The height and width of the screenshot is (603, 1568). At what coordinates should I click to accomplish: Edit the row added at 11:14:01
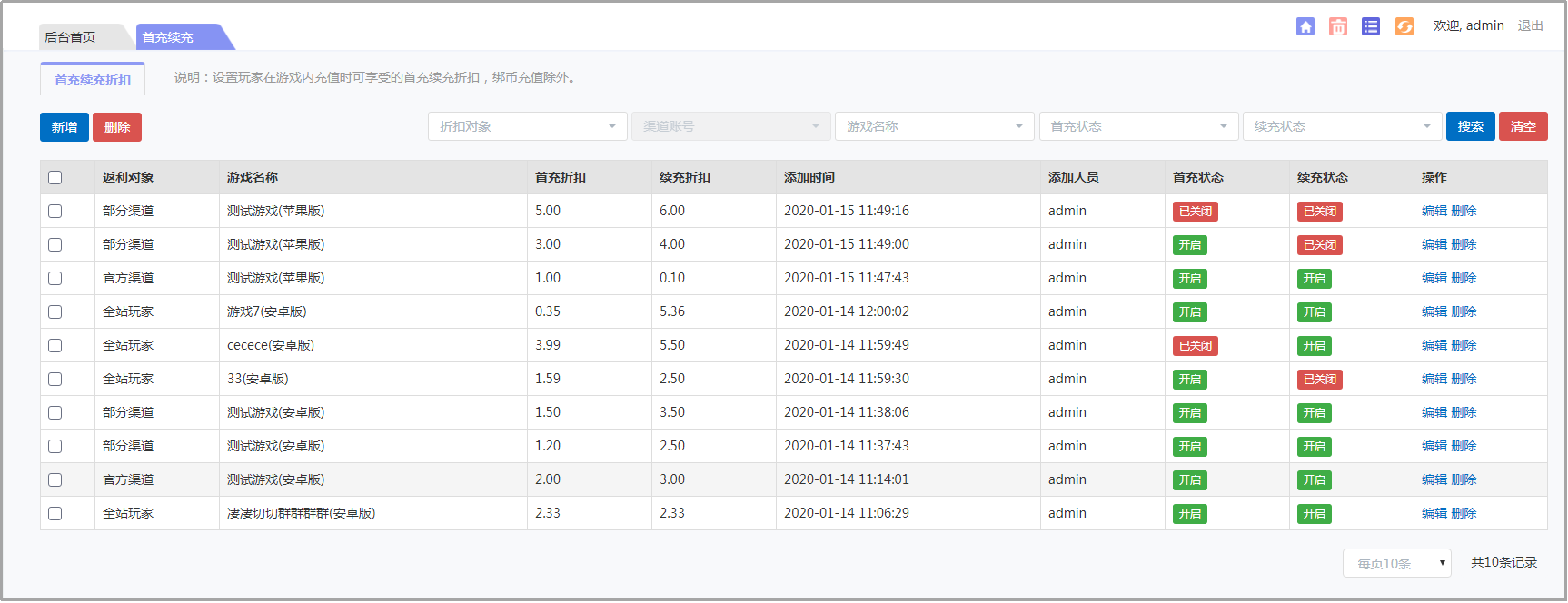[1434, 479]
